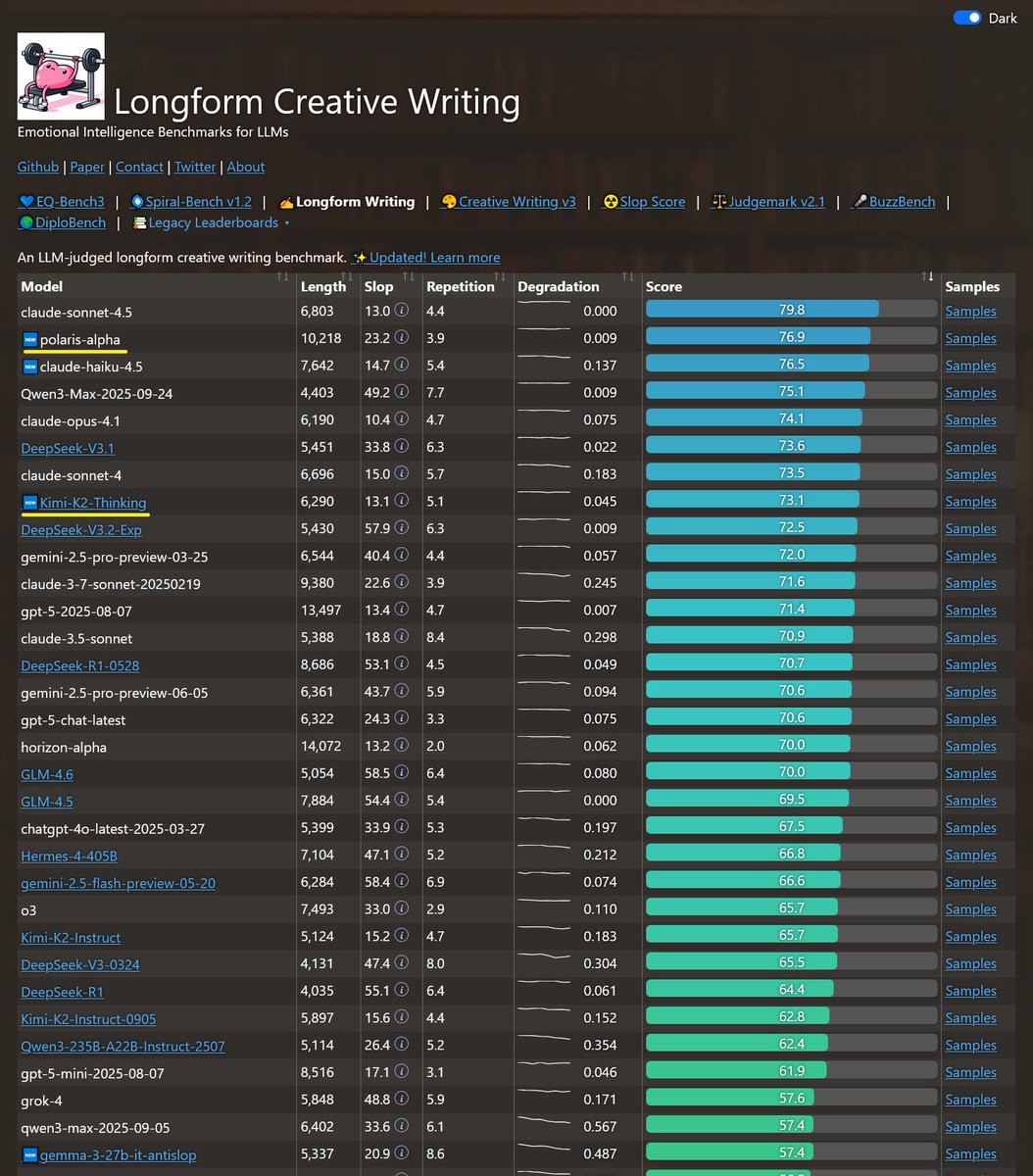Viewport: 1033px width, 1176px height.
Task: Open the About link
Action: click(246, 167)
